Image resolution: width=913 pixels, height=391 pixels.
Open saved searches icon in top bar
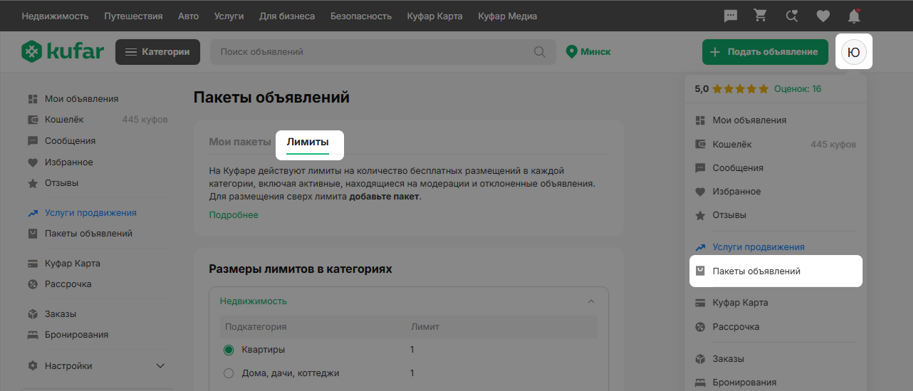coord(791,16)
